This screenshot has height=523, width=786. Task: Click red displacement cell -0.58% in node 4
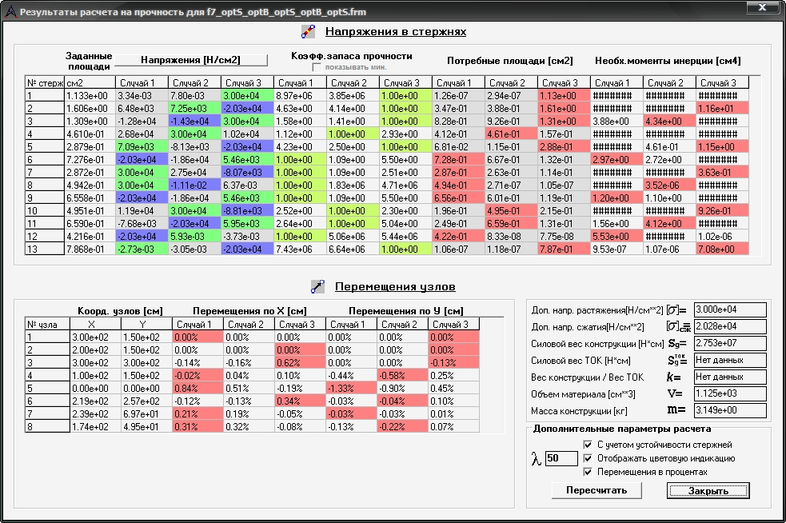[x=402, y=376]
